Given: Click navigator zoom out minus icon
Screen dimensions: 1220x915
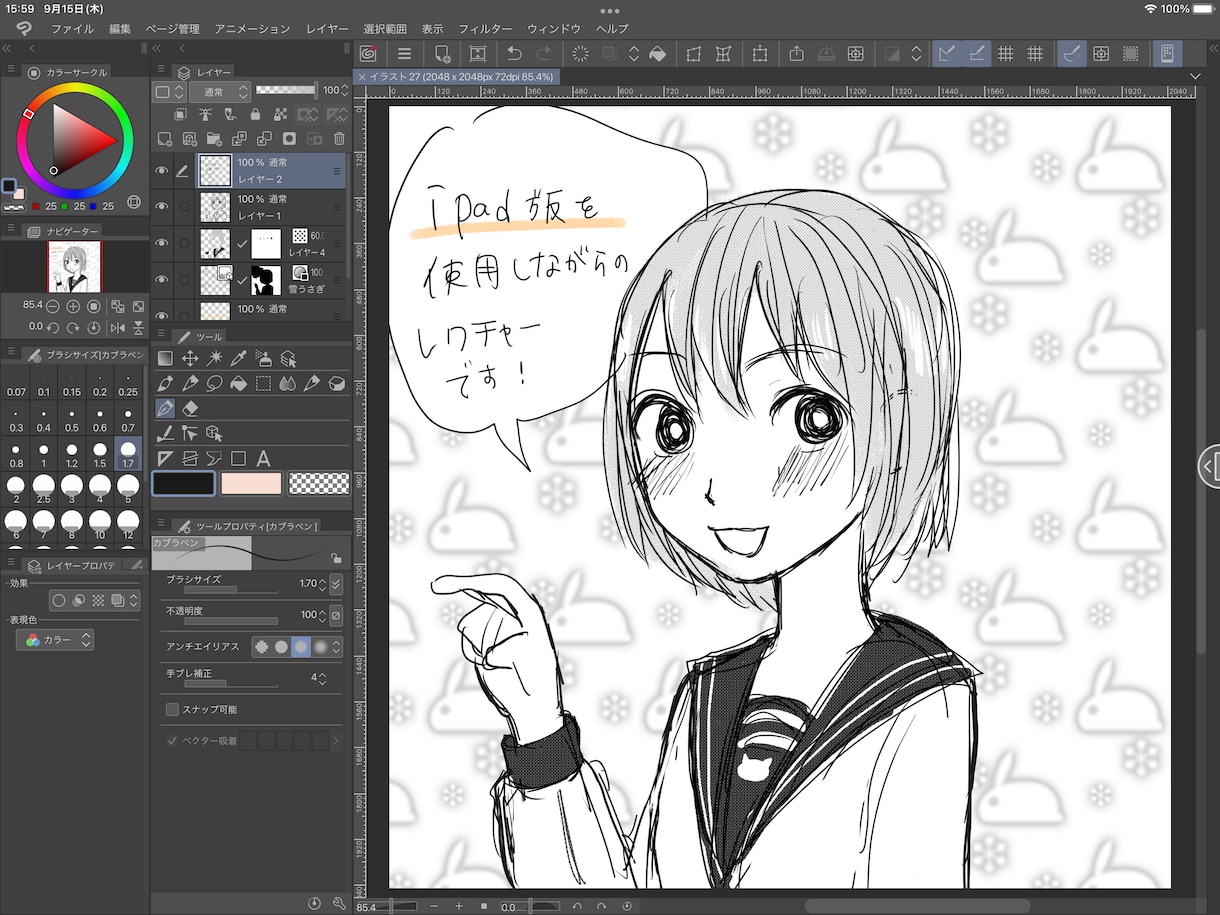Looking at the screenshot, I should coord(52,306).
